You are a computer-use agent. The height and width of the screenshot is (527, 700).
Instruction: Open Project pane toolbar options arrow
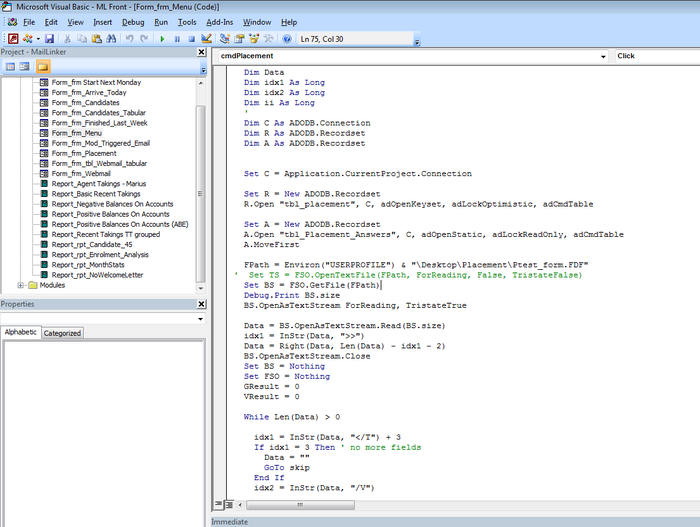[204, 70]
